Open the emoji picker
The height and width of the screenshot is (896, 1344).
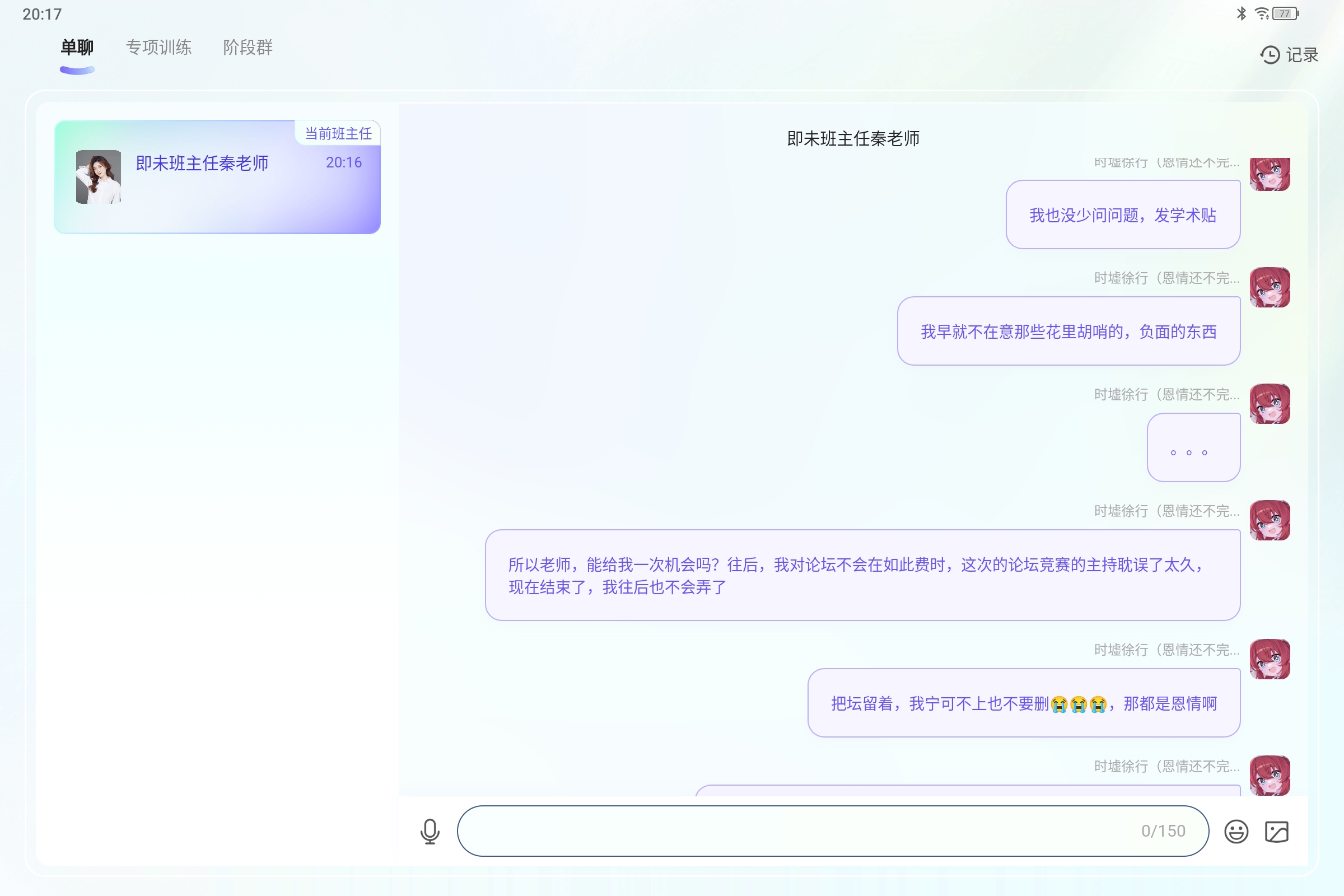click(x=1236, y=832)
